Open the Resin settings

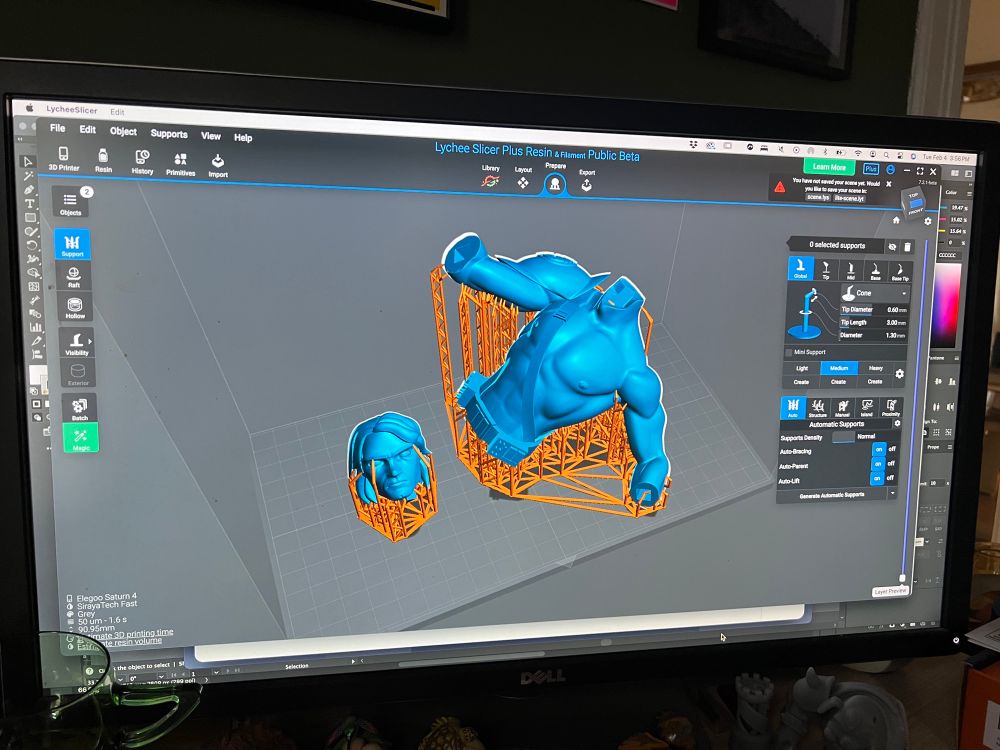point(103,161)
